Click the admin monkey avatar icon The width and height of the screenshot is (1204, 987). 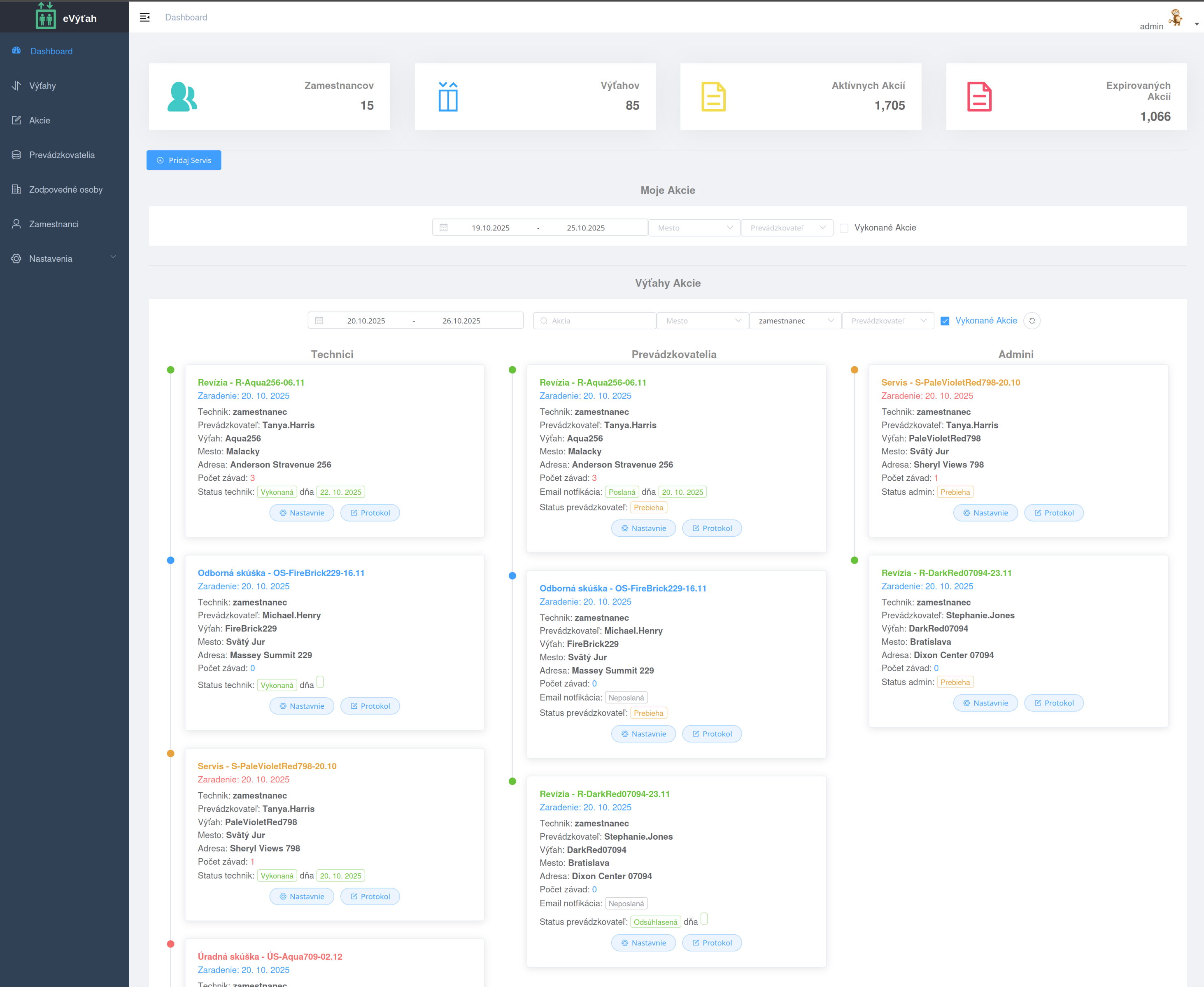(1175, 18)
